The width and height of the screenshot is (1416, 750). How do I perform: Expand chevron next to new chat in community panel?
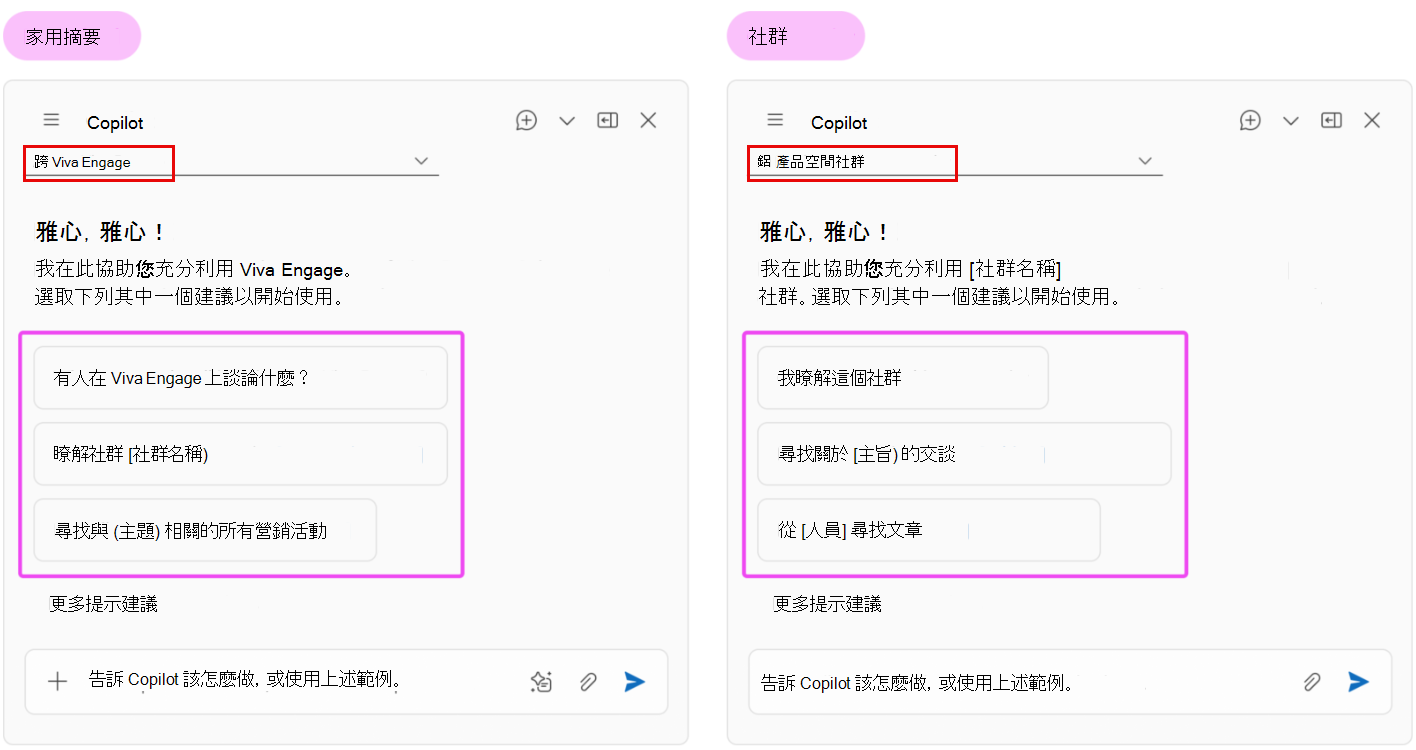pos(1290,121)
